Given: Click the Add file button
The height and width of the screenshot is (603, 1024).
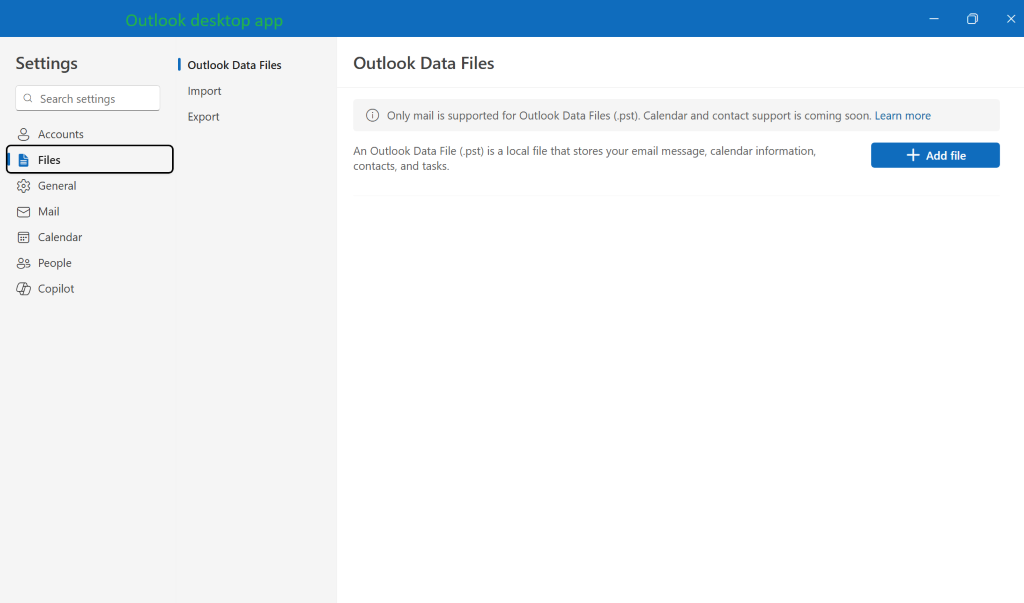Looking at the screenshot, I should tap(935, 155).
